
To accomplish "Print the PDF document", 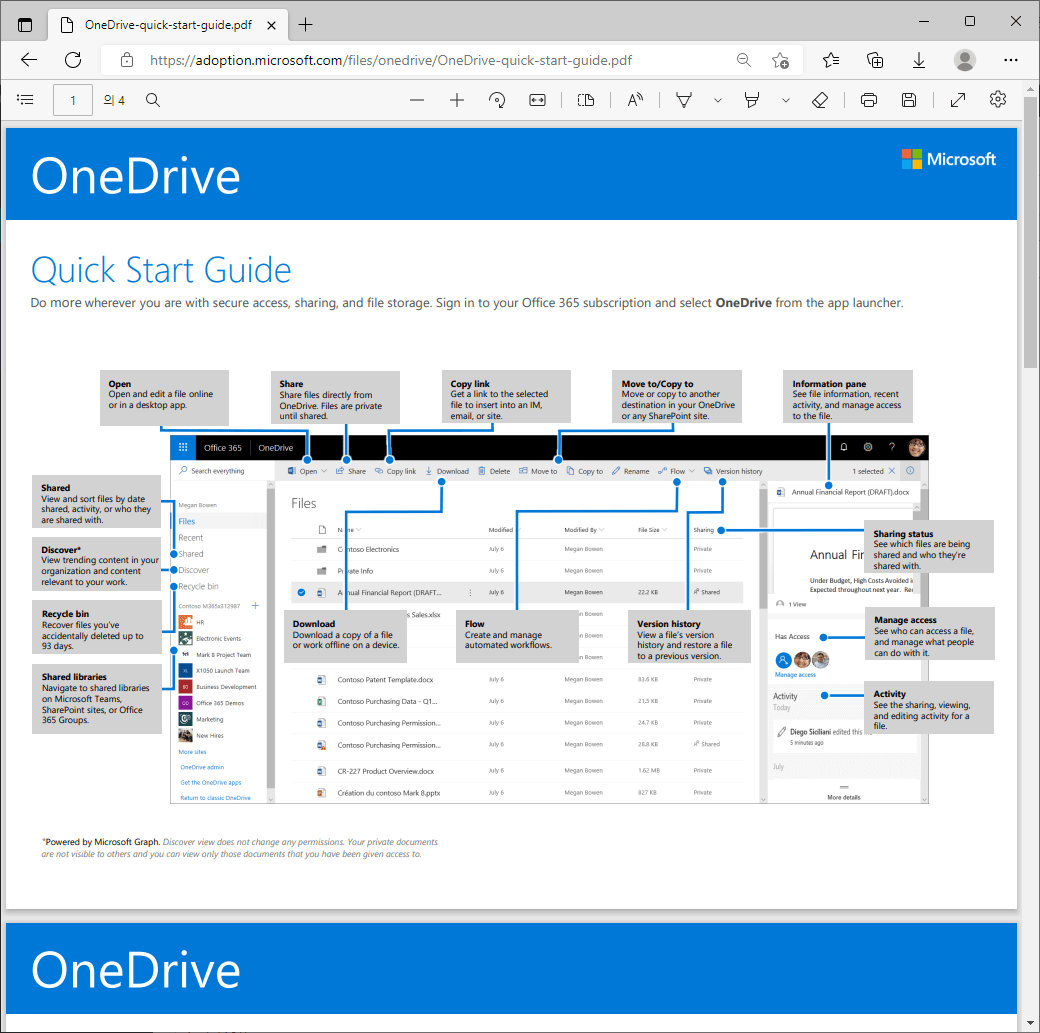I will 869,100.
